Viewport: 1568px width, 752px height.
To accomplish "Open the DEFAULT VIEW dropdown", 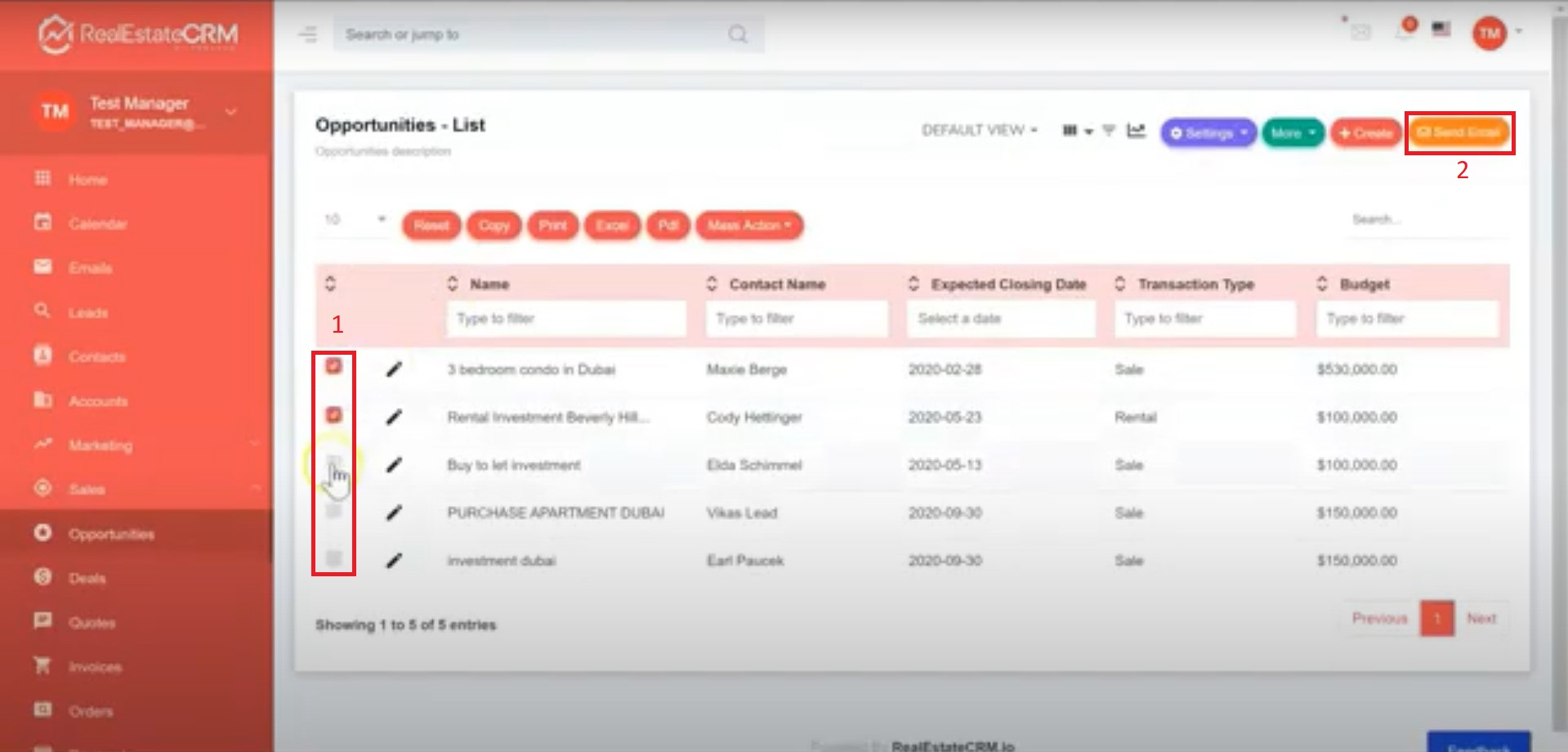I will tap(979, 131).
